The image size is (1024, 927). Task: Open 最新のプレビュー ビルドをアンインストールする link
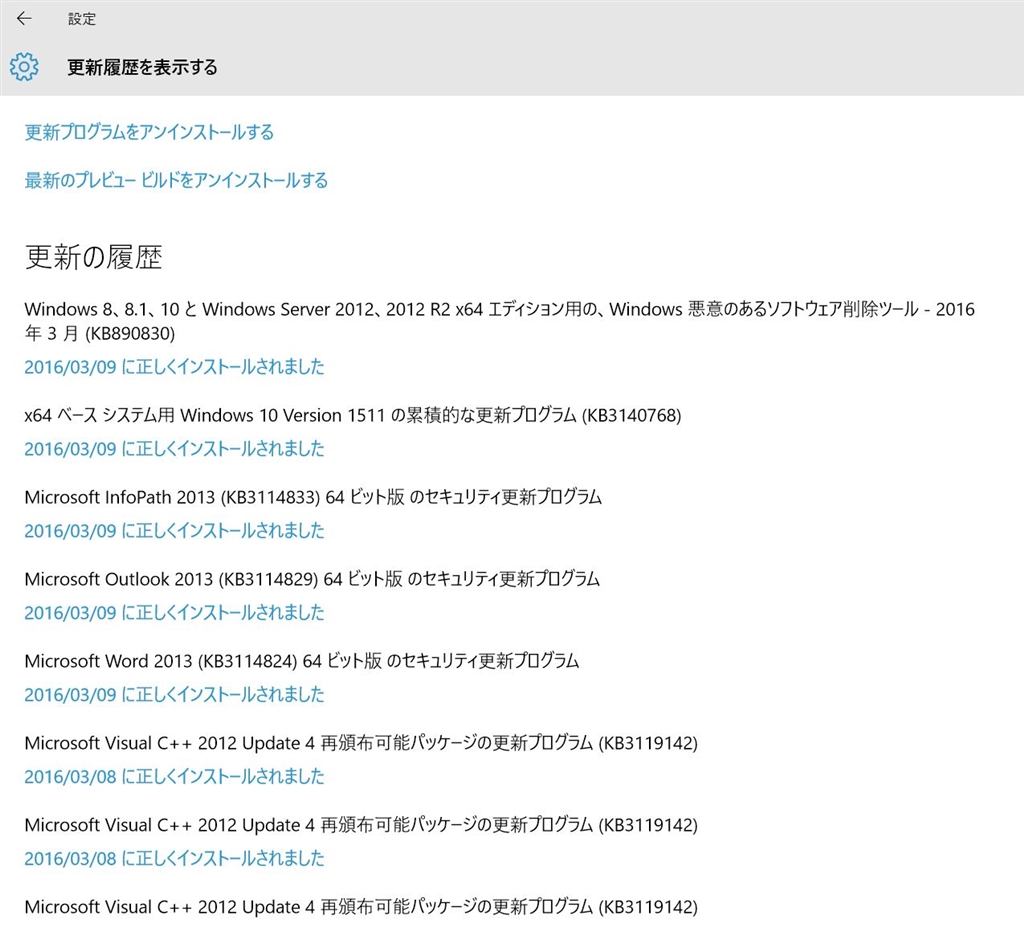[x=176, y=180]
